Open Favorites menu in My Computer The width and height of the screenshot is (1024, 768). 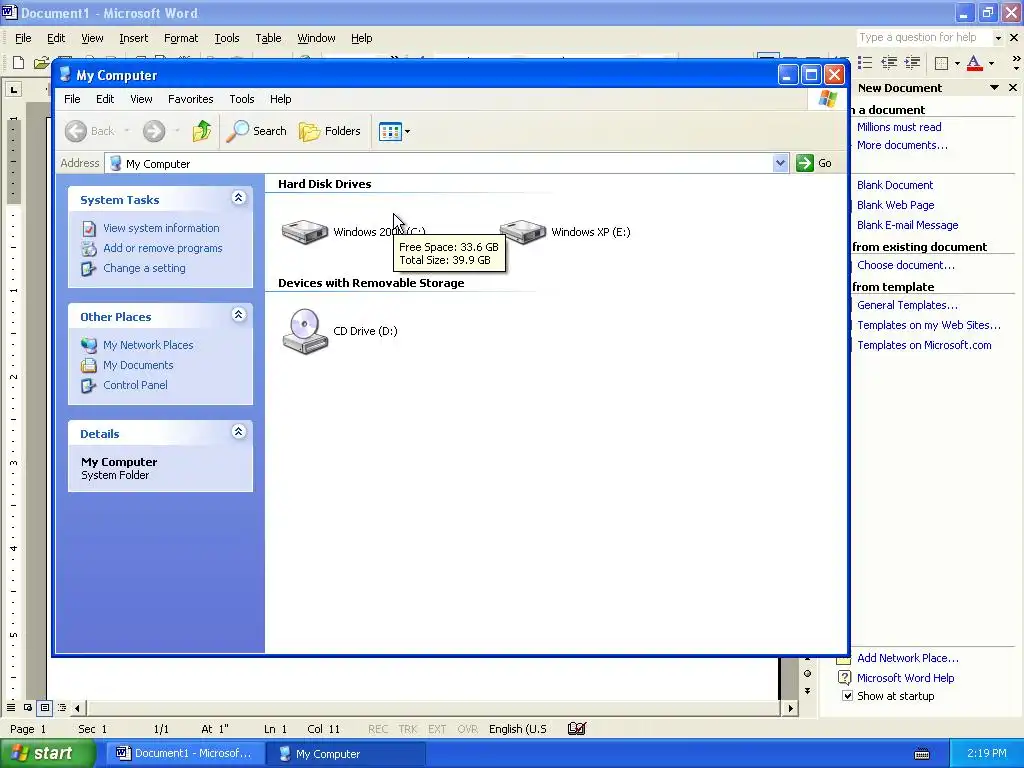(191, 99)
